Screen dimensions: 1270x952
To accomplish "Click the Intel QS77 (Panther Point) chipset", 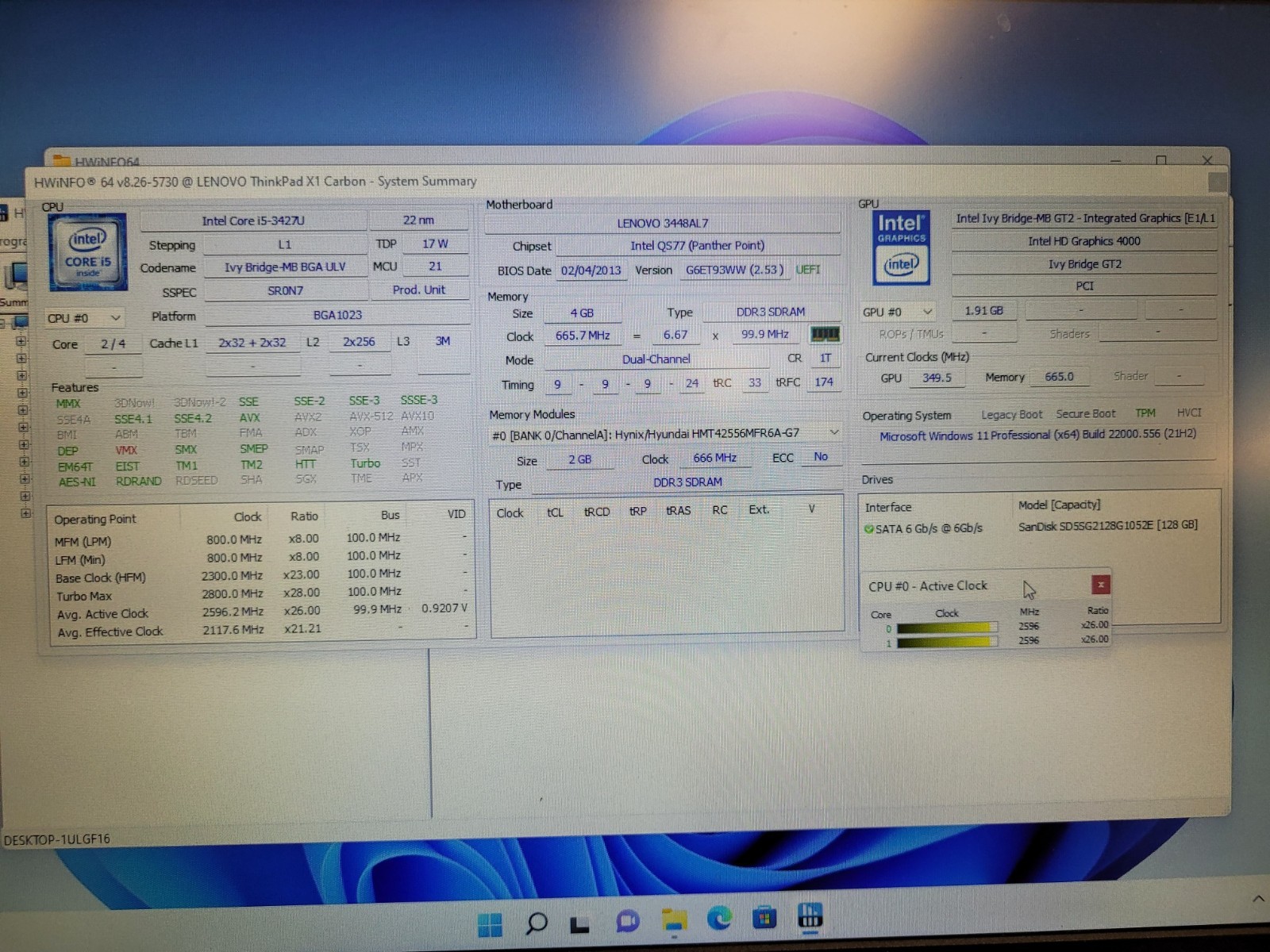I will tap(697, 246).
